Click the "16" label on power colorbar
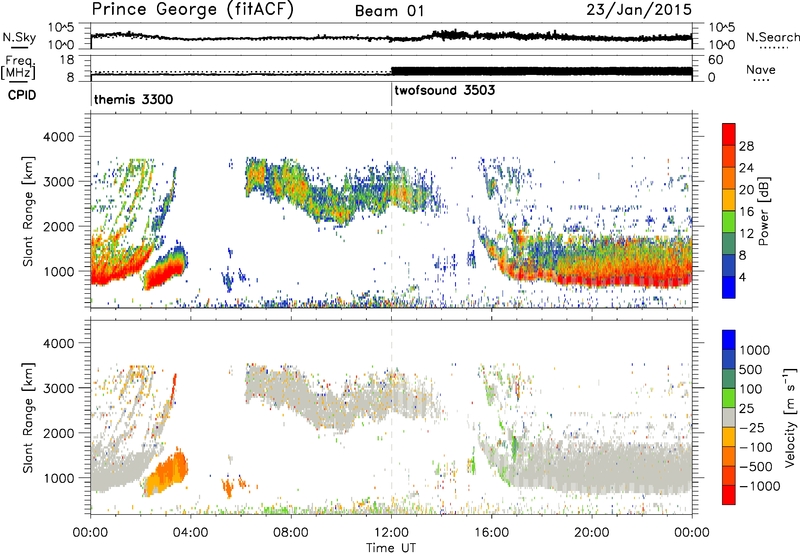The height and width of the screenshot is (554, 800). (x=746, y=212)
